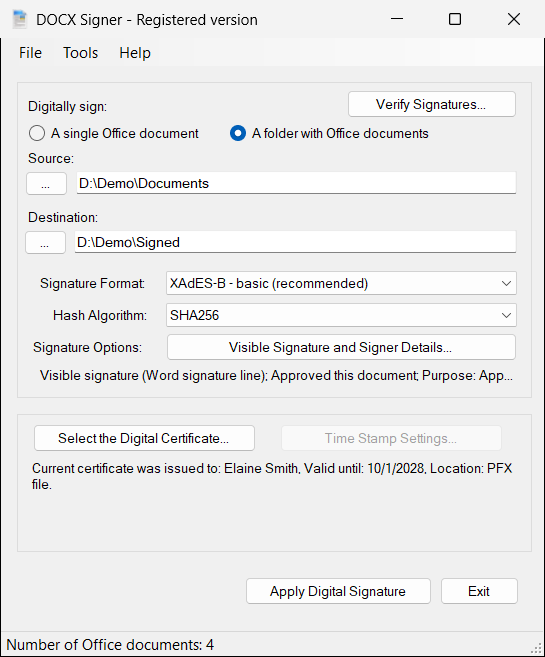Viewport: 545px width, 657px height.
Task: Open the Tools menu
Action: coord(80,53)
